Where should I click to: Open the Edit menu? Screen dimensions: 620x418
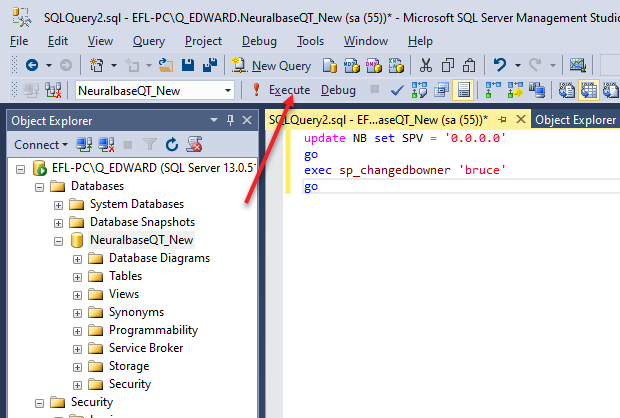(x=58, y=41)
